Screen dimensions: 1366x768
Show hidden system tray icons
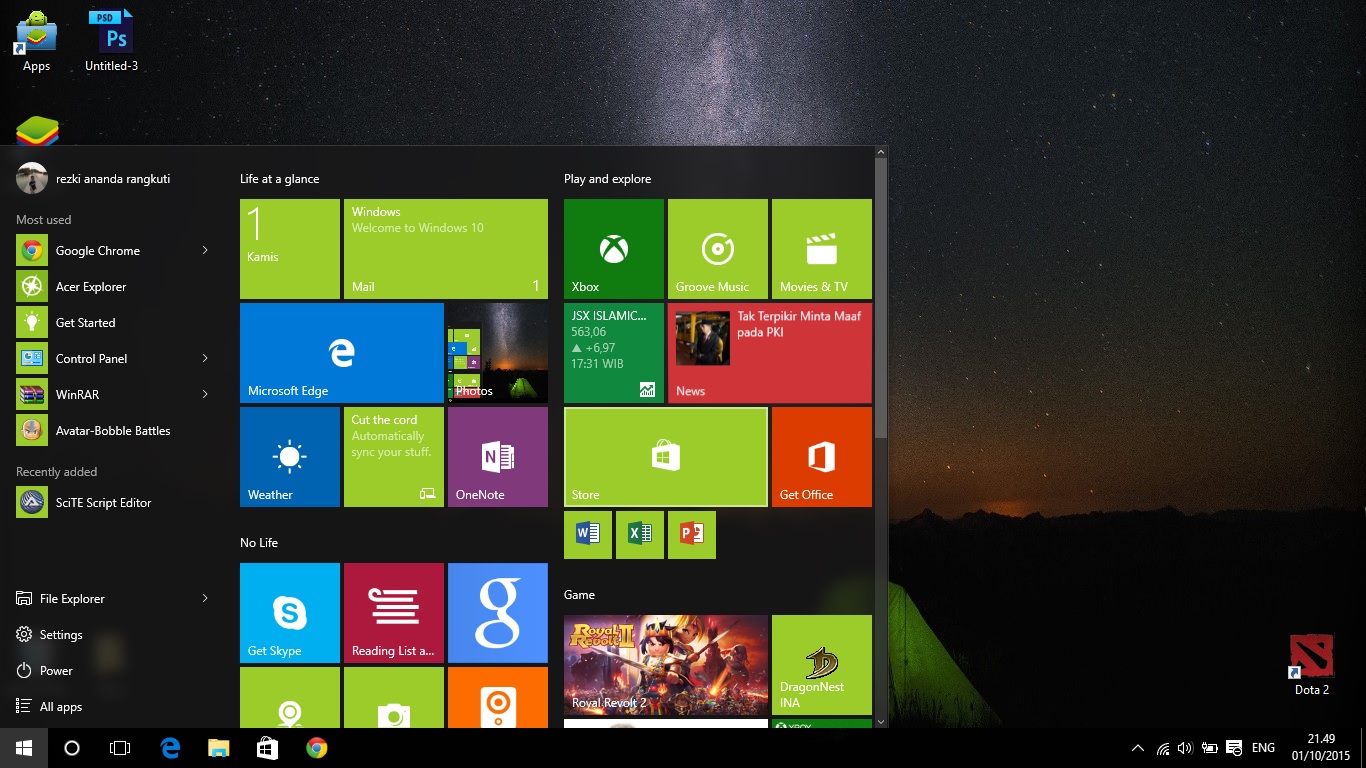1137,748
